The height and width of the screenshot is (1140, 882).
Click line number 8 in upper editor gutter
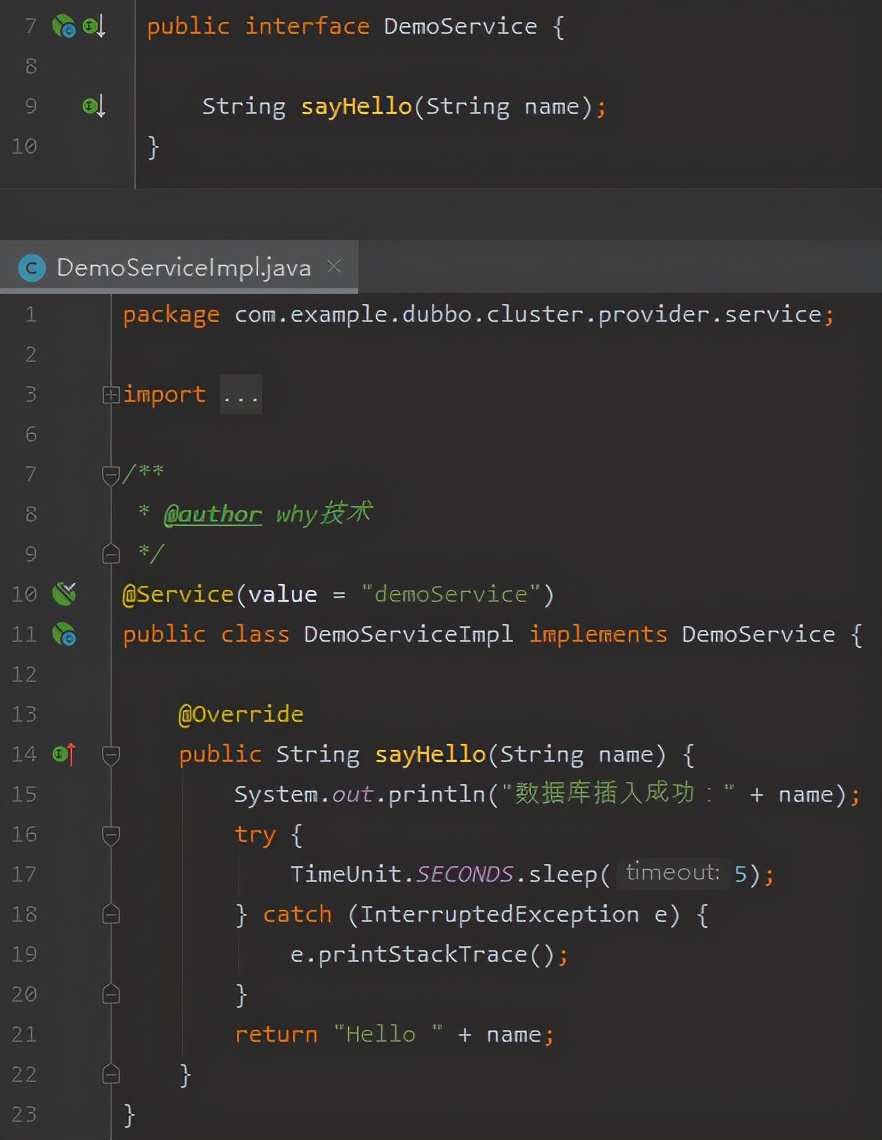tap(31, 67)
